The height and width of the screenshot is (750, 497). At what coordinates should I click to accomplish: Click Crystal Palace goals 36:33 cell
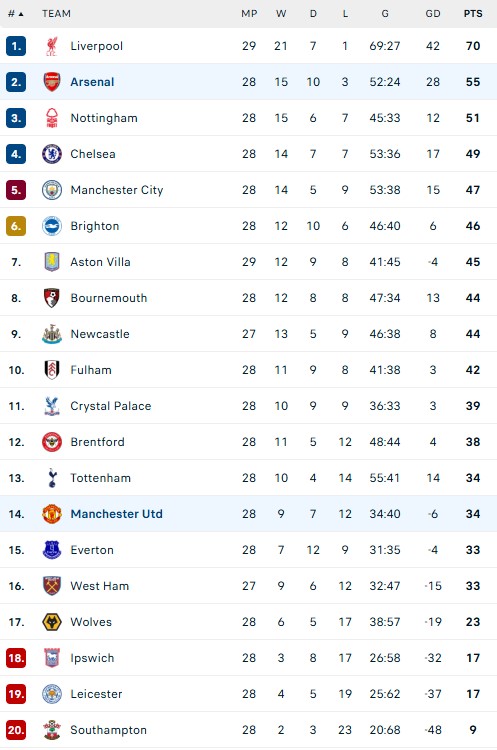[x=385, y=406]
